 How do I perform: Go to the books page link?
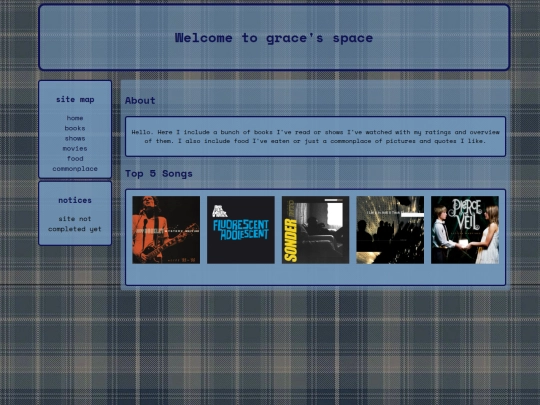75,128
